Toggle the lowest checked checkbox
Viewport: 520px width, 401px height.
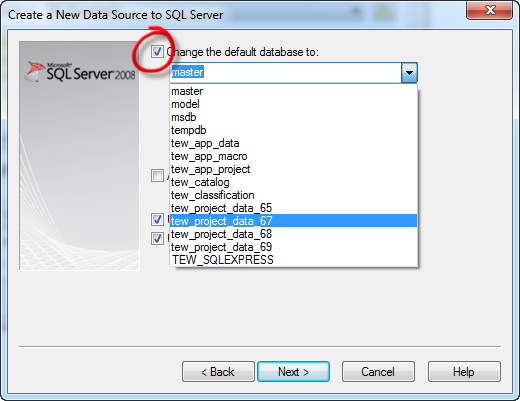(157, 238)
